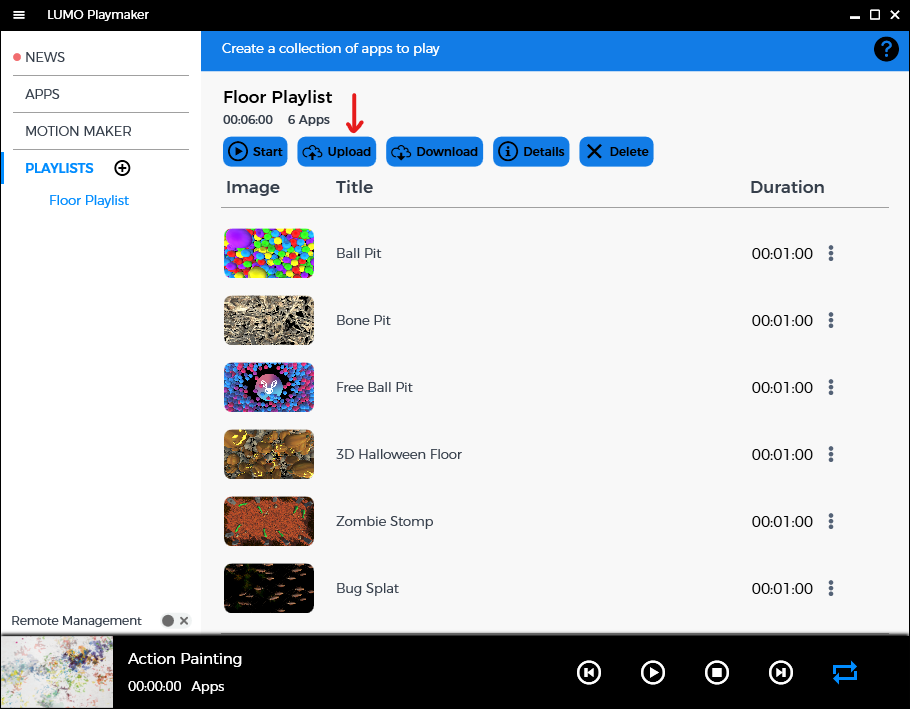Open options menu for 3D Halloween Floor

pyautogui.click(x=831, y=454)
